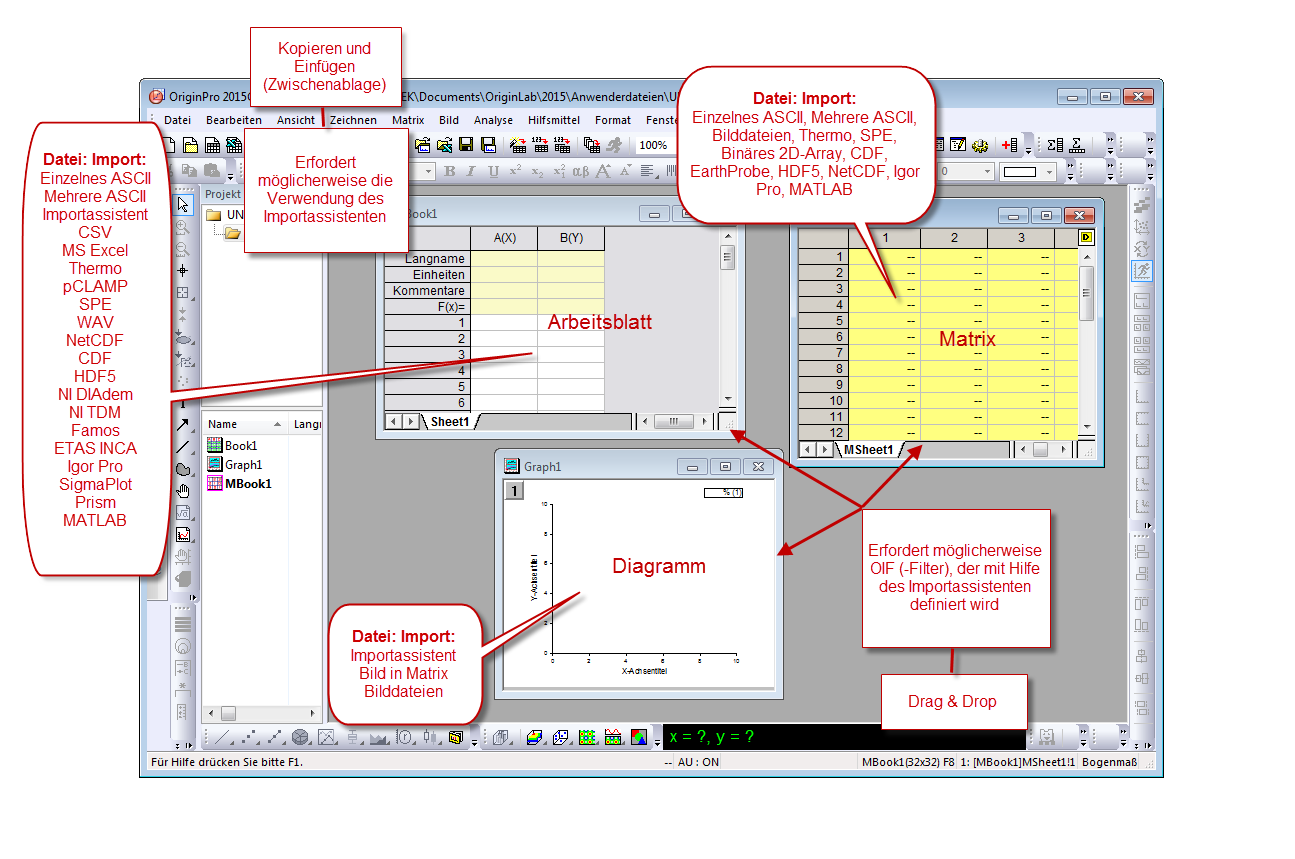Open the Analyse menu
The image size is (1295, 859).
click(x=493, y=120)
